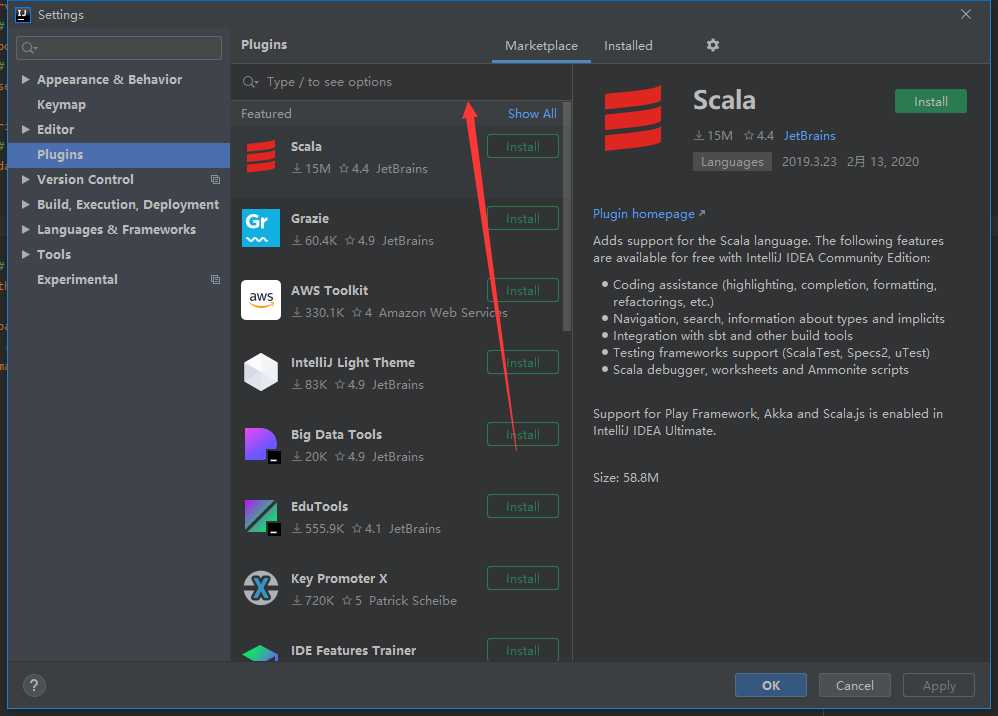The width and height of the screenshot is (998, 716).
Task: Switch to the Marketplace tab
Action: (541, 46)
